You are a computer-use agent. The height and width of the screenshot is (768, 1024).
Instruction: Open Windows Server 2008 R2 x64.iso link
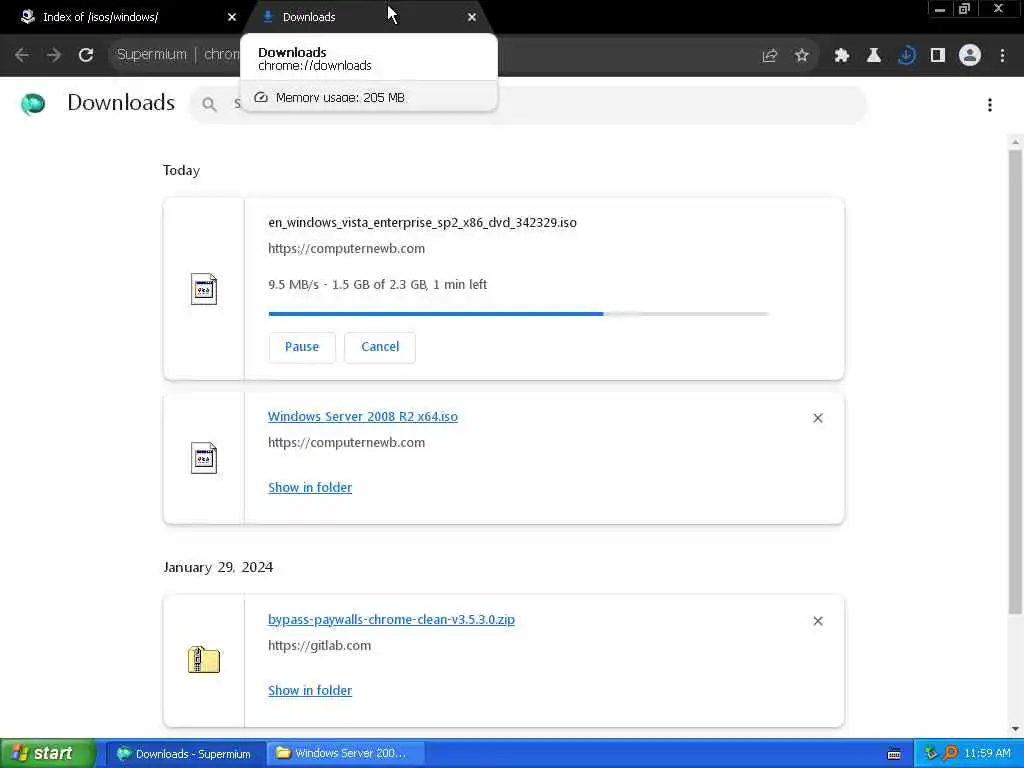coord(363,417)
